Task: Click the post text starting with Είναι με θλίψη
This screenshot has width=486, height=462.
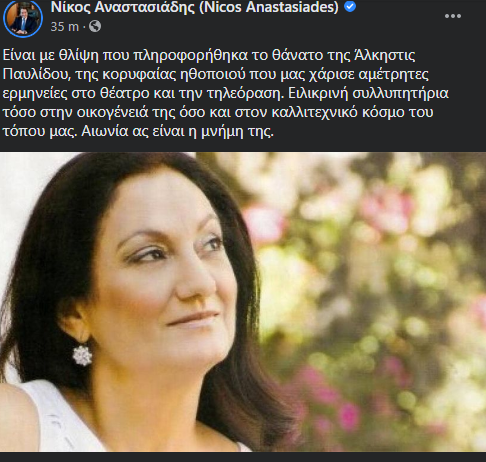Action: tap(226, 93)
